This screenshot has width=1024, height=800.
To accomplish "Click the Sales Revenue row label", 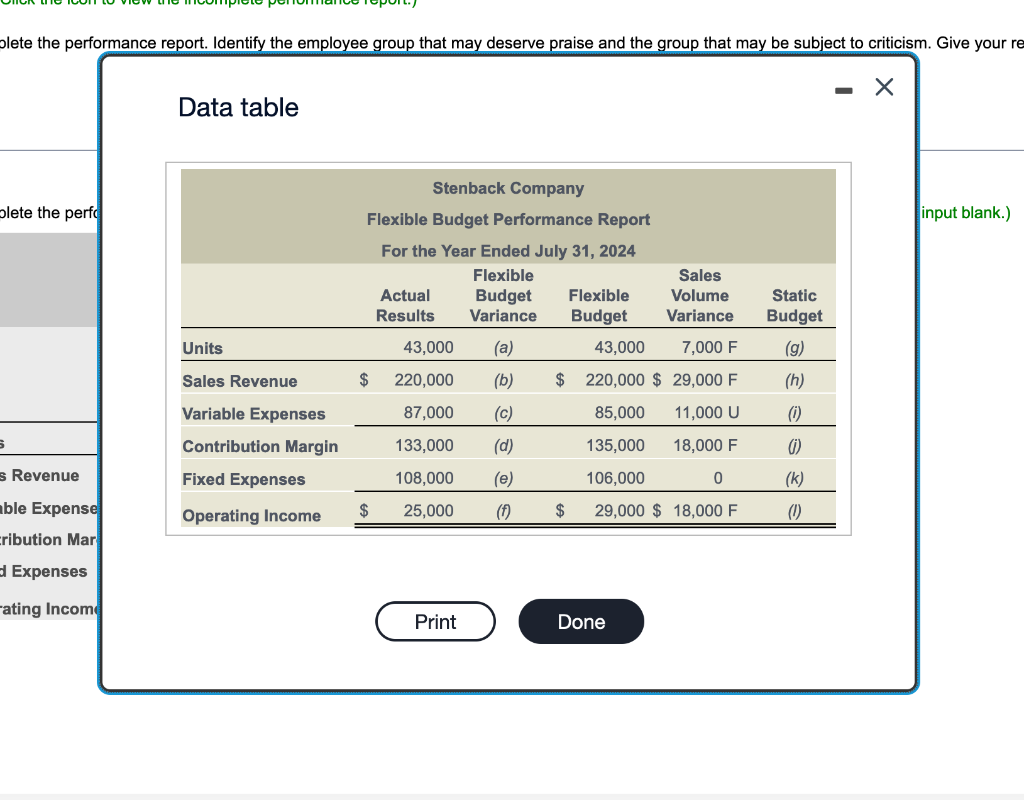I will click(x=238, y=380).
